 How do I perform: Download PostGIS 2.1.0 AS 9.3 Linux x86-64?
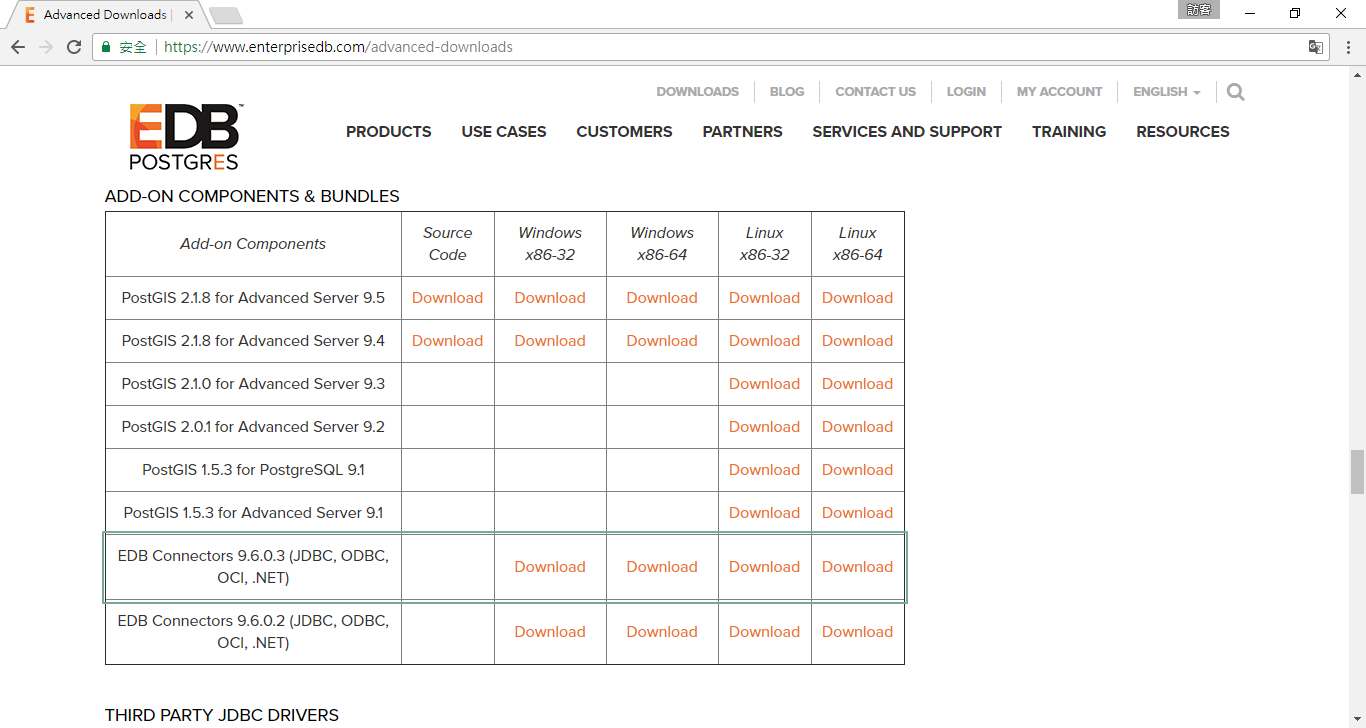click(x=857, y=384)
